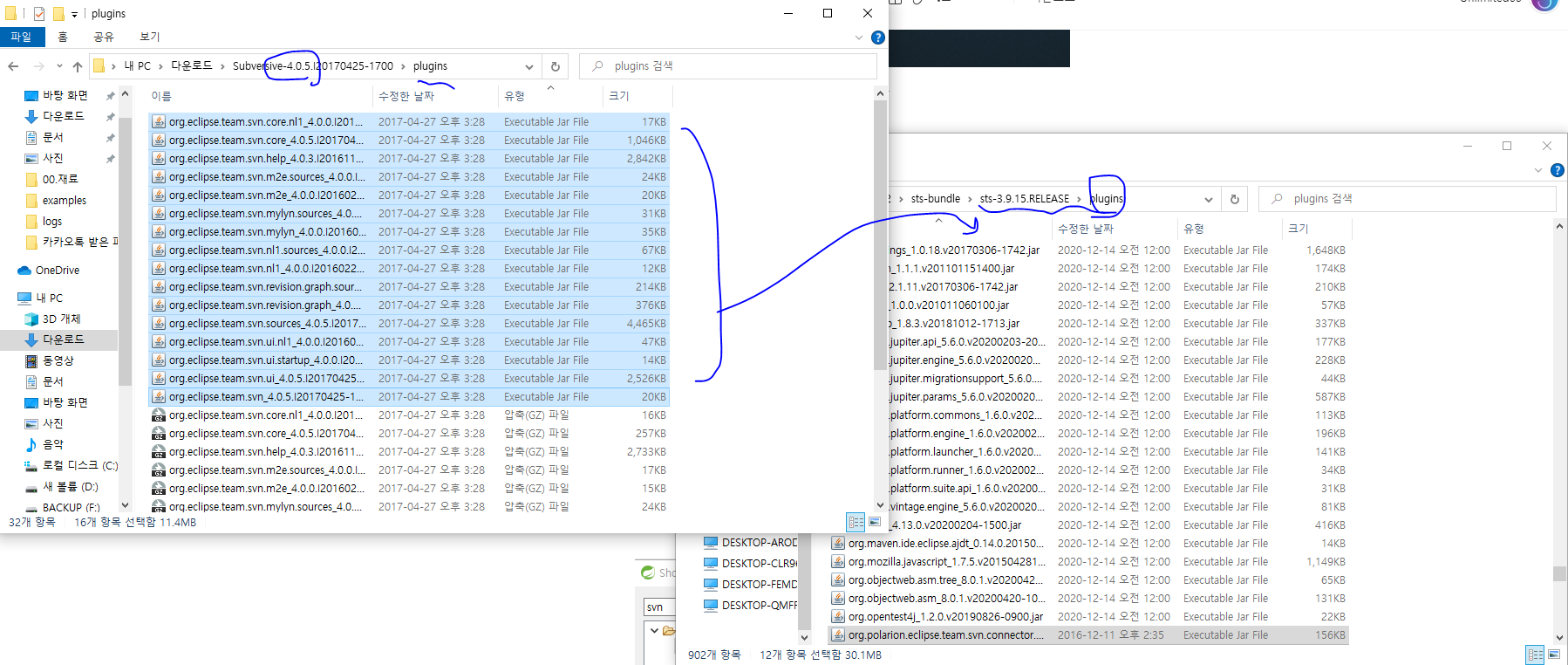Select 바탕 화면 in quick access
The image size is (1568, 665).
click(65, 95)
